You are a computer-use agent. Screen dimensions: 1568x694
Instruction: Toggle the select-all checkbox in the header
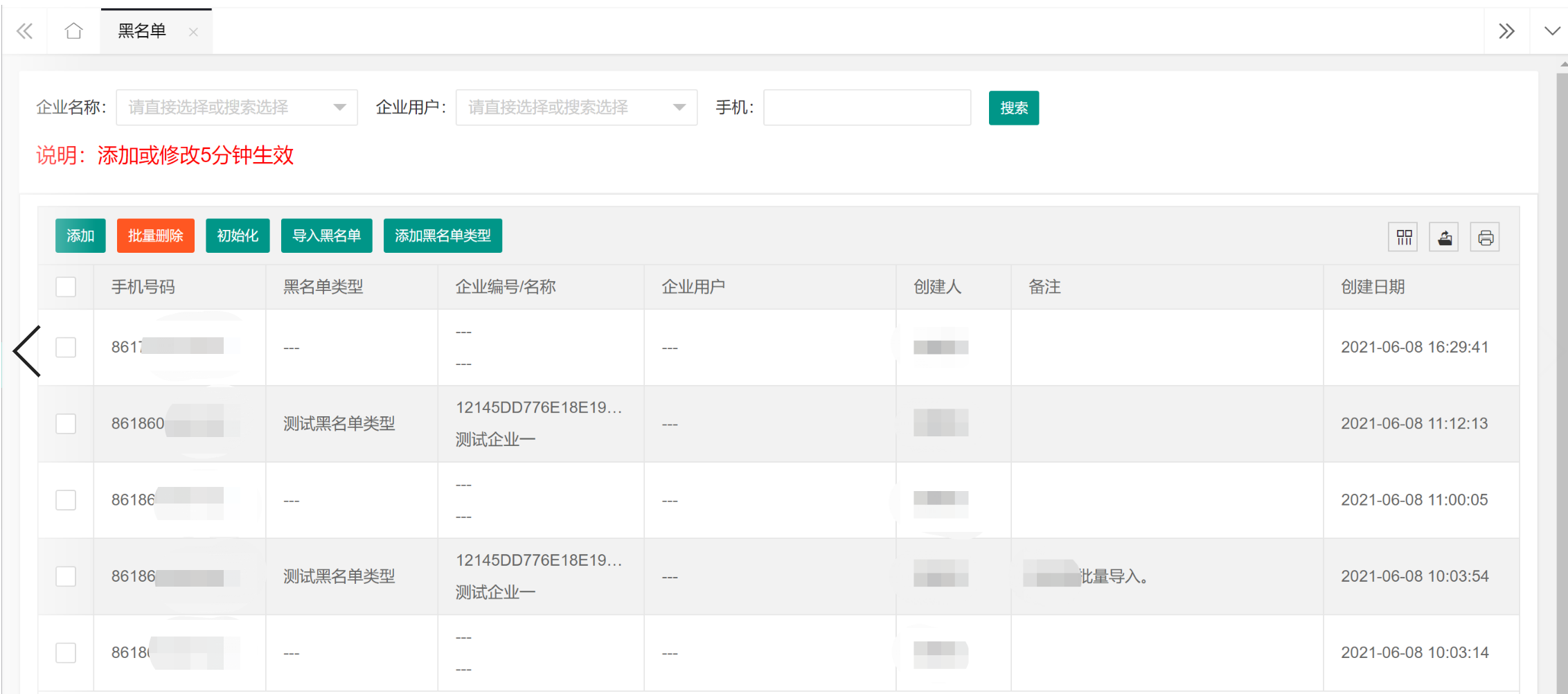click(x=66, y=287)
